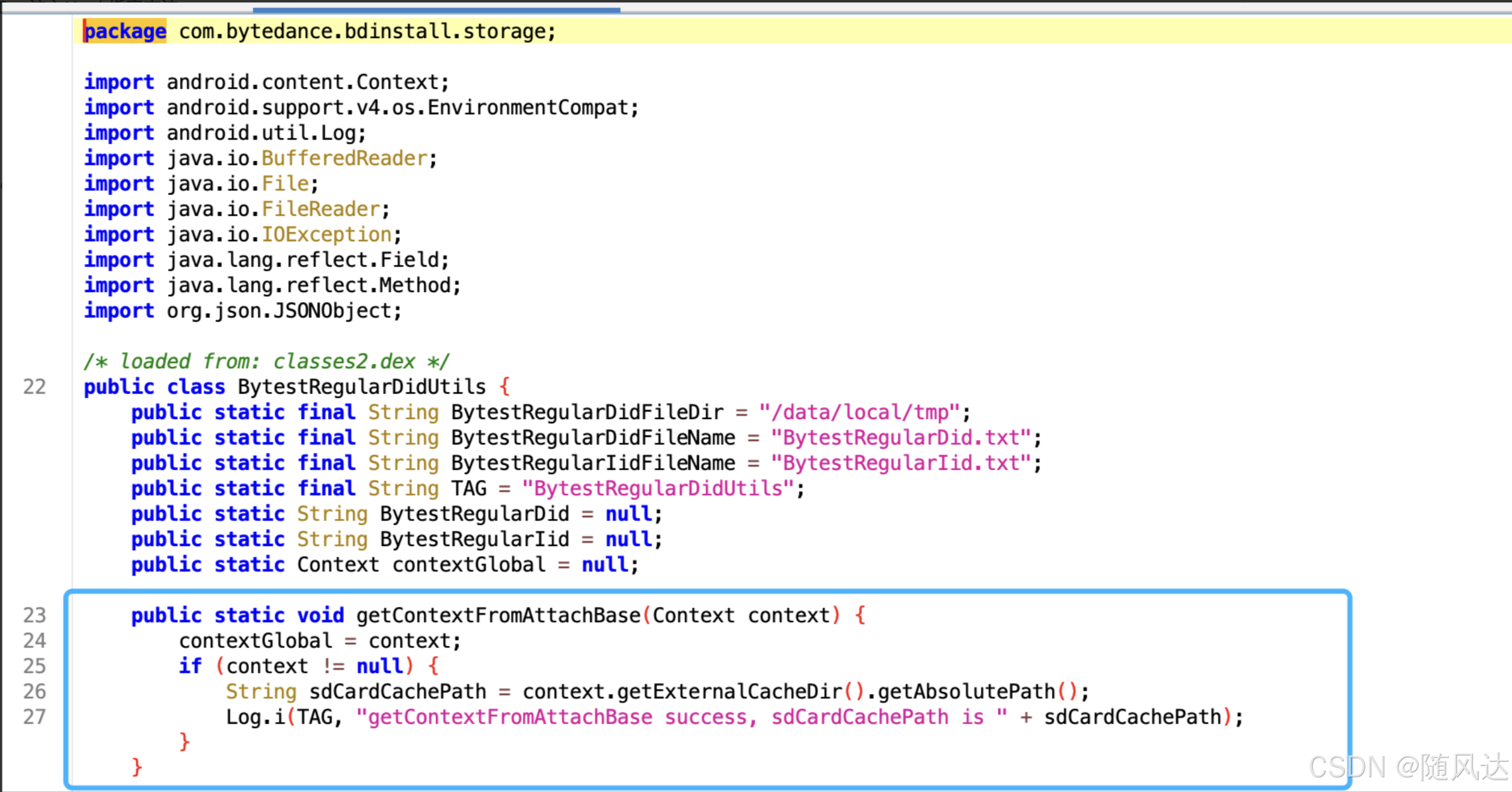This screenshot has height=792, width=1512.
Task: Click line number 22 in the gutter
Action: pyautogui.click(x=34, y=387)
